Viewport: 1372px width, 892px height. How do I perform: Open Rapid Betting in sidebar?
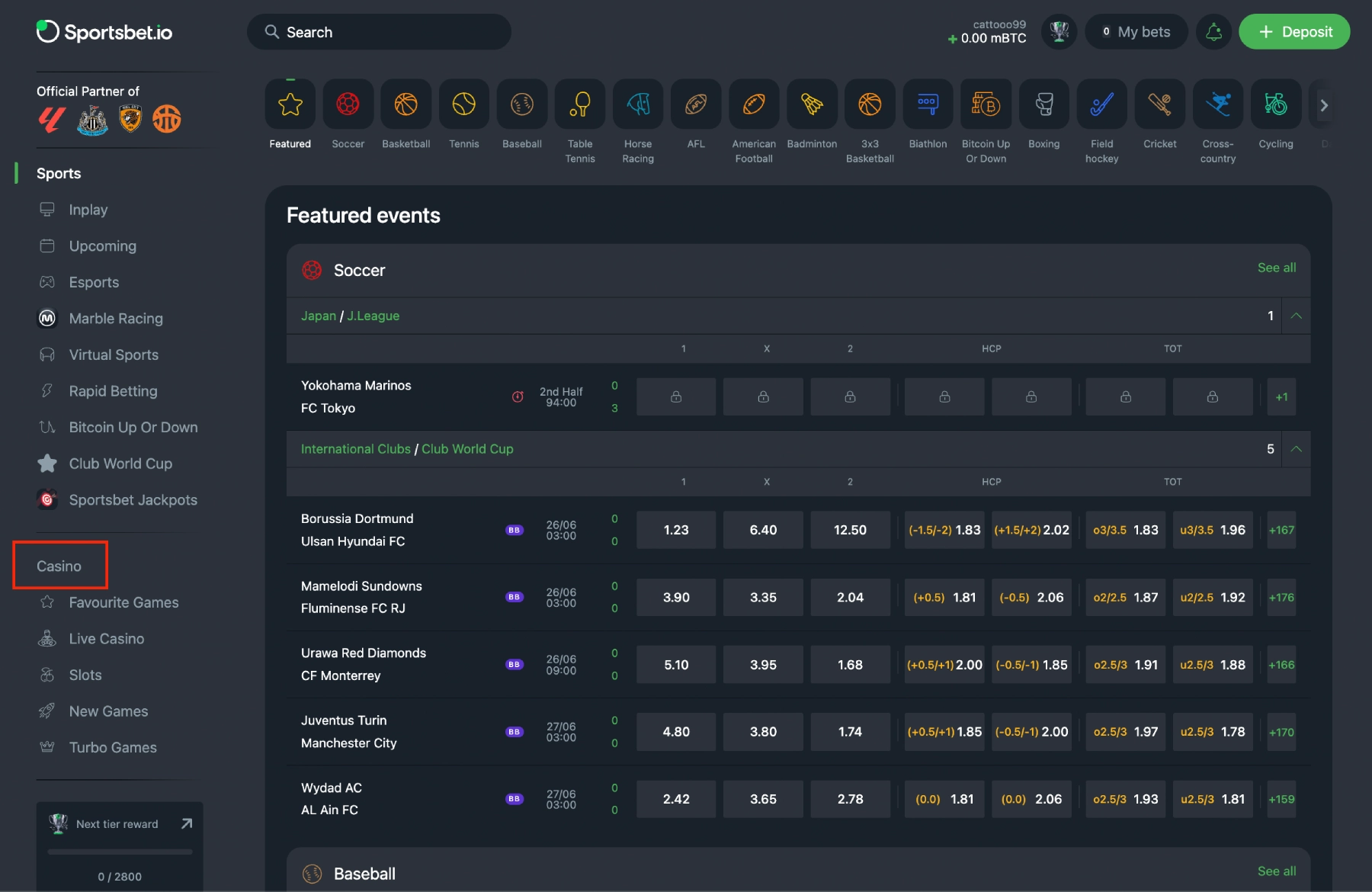pos(113,391)
